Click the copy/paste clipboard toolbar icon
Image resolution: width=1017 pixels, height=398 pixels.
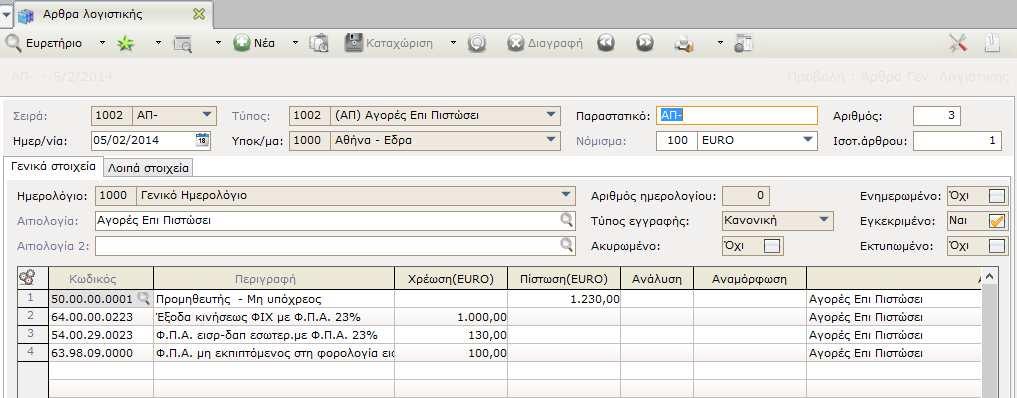point(318,43)
